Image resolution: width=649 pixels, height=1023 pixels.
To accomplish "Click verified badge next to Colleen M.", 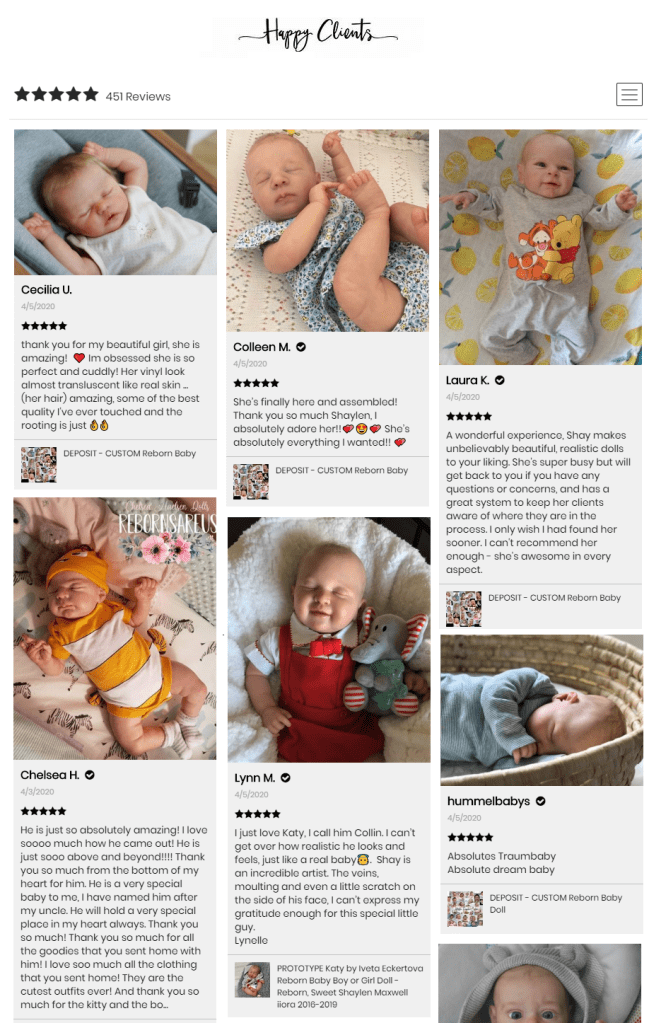I will coord(301,347).
